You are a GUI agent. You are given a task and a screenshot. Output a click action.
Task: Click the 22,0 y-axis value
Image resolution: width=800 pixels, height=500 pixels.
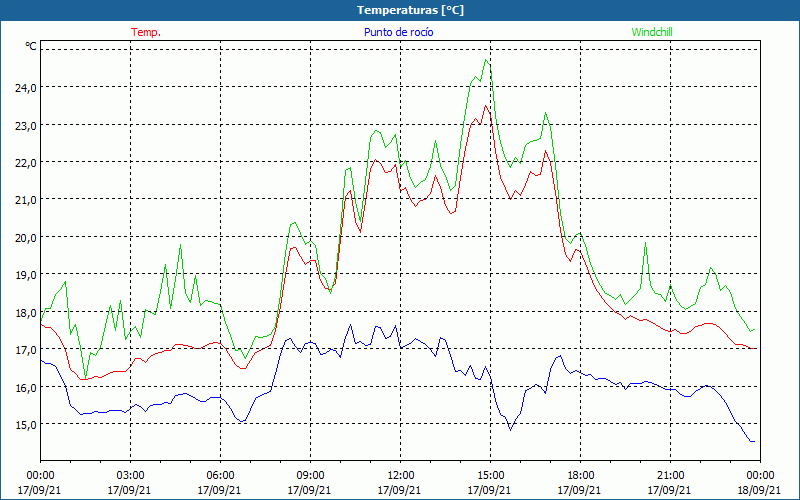(x=25, y=162)
